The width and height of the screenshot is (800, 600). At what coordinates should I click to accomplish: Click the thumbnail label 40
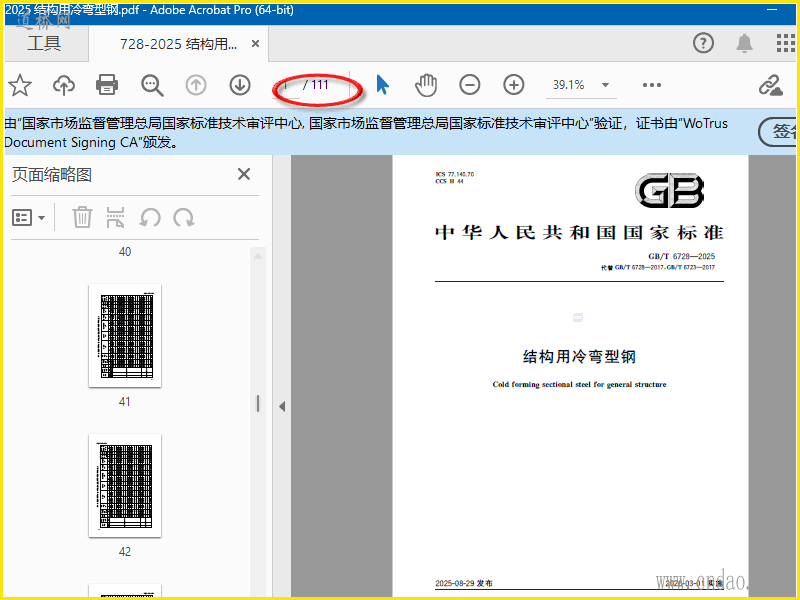click(125, 252)
